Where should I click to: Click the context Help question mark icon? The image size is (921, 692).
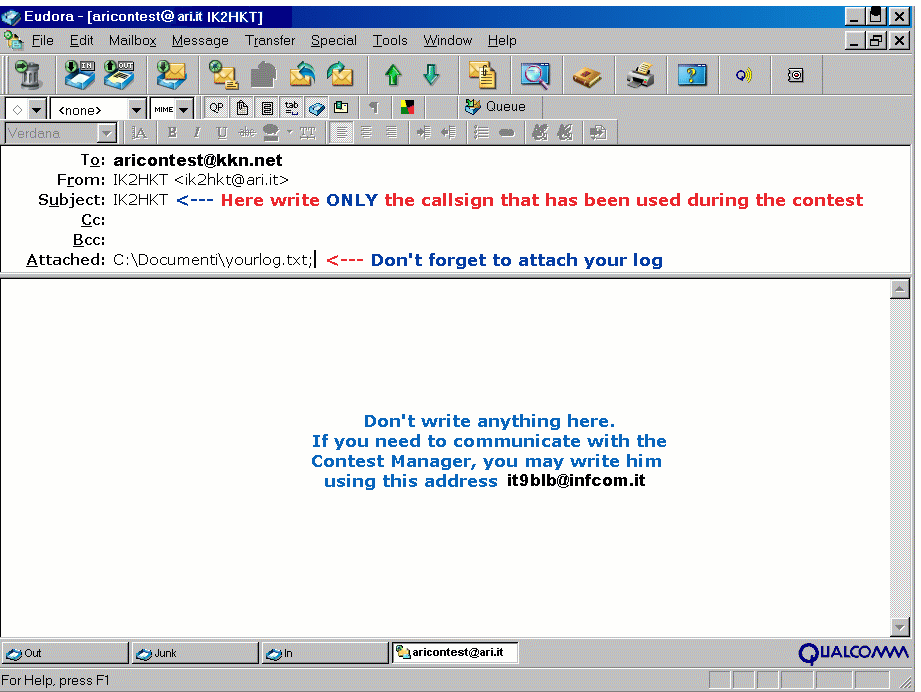coord(692,75)
